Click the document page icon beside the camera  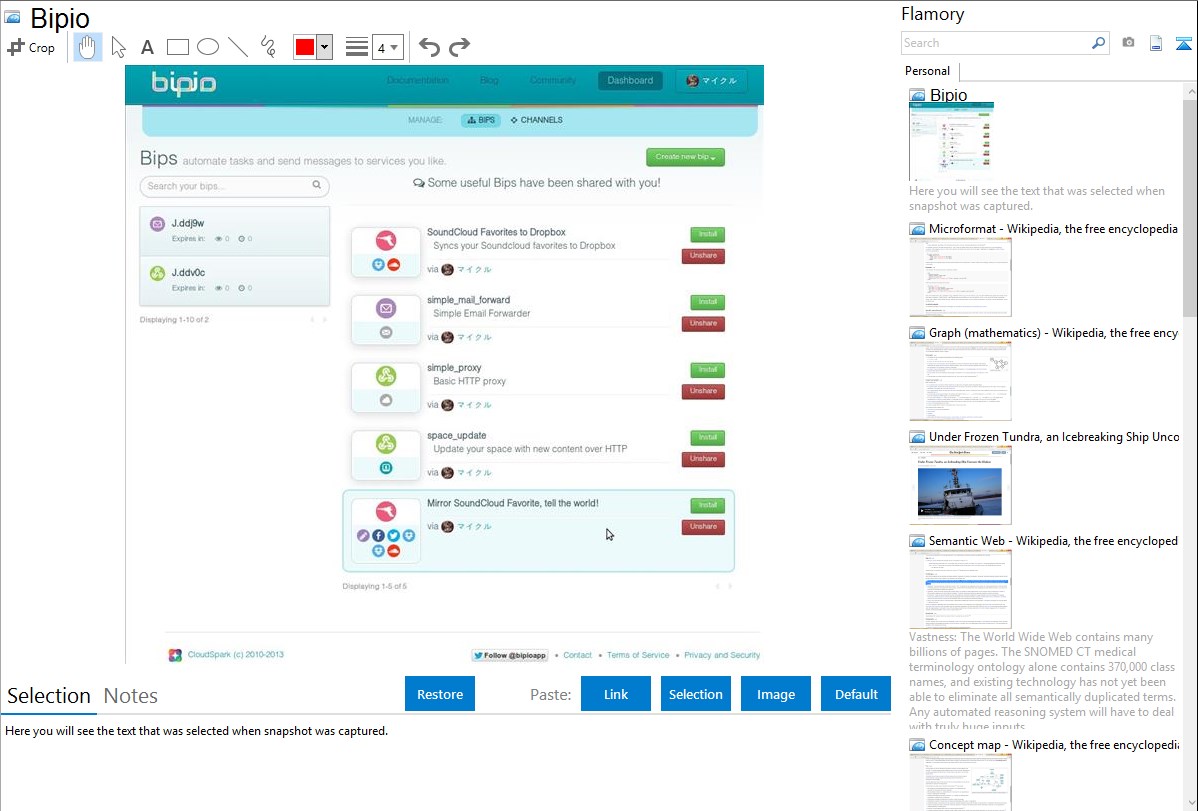pyautogui.click(x=1156, y=43)
